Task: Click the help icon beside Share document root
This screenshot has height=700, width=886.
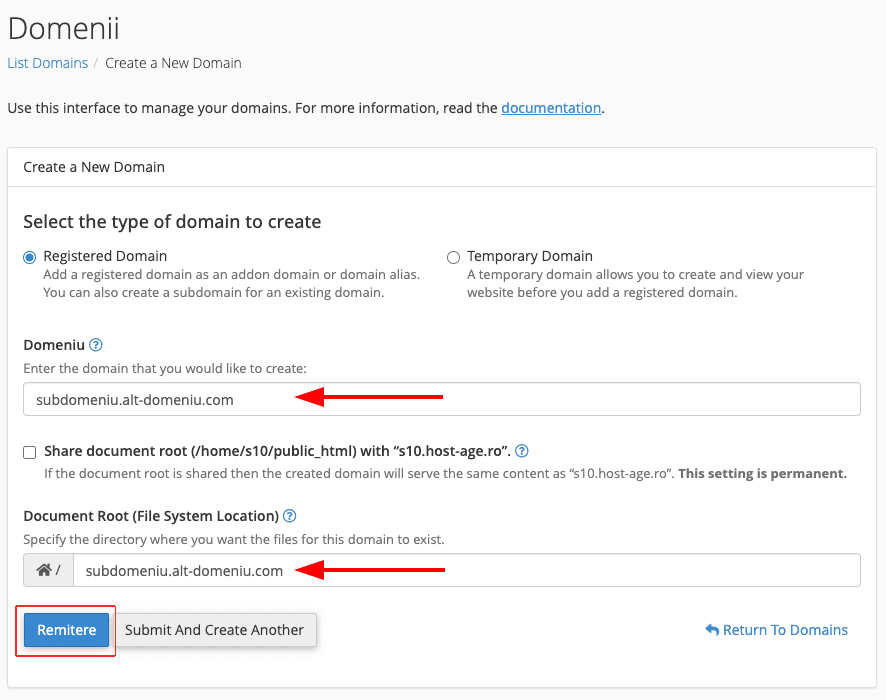Action: pyautogui.click(x=521, y=451)
